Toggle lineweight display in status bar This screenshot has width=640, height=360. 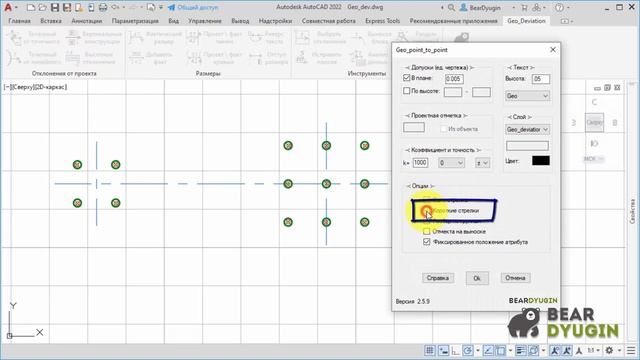click(x=520, y=350)
